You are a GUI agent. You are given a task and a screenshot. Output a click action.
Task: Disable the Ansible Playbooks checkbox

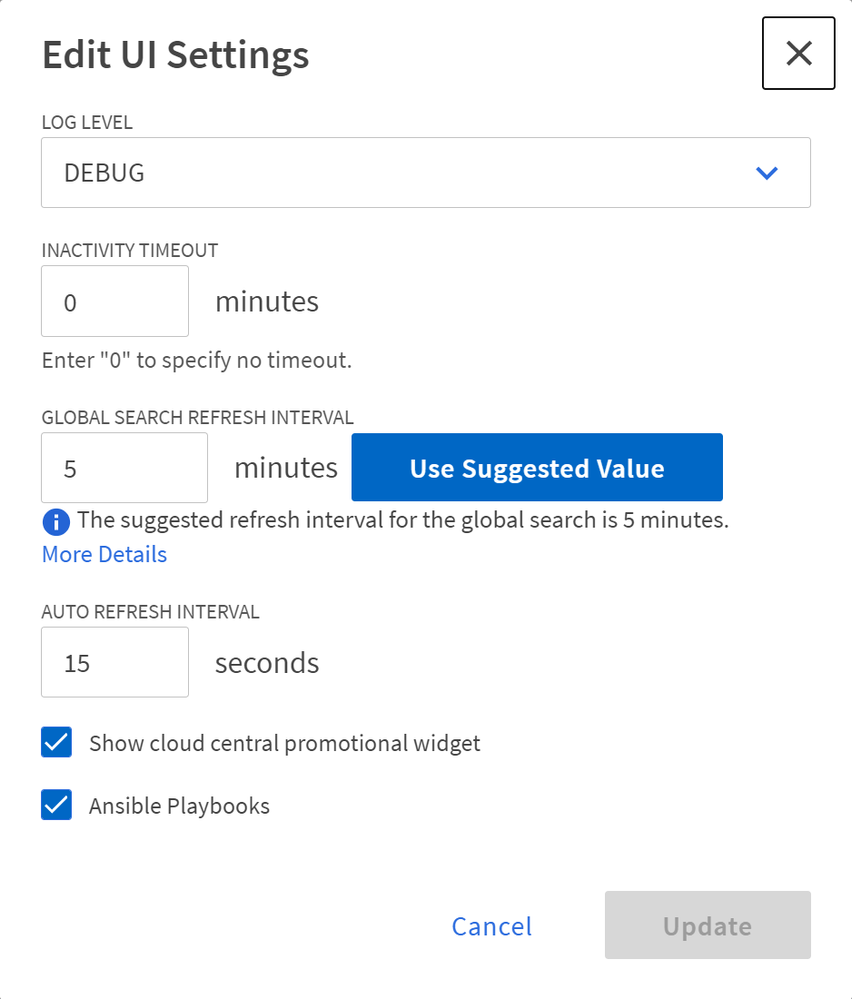(x=57, y=805)
